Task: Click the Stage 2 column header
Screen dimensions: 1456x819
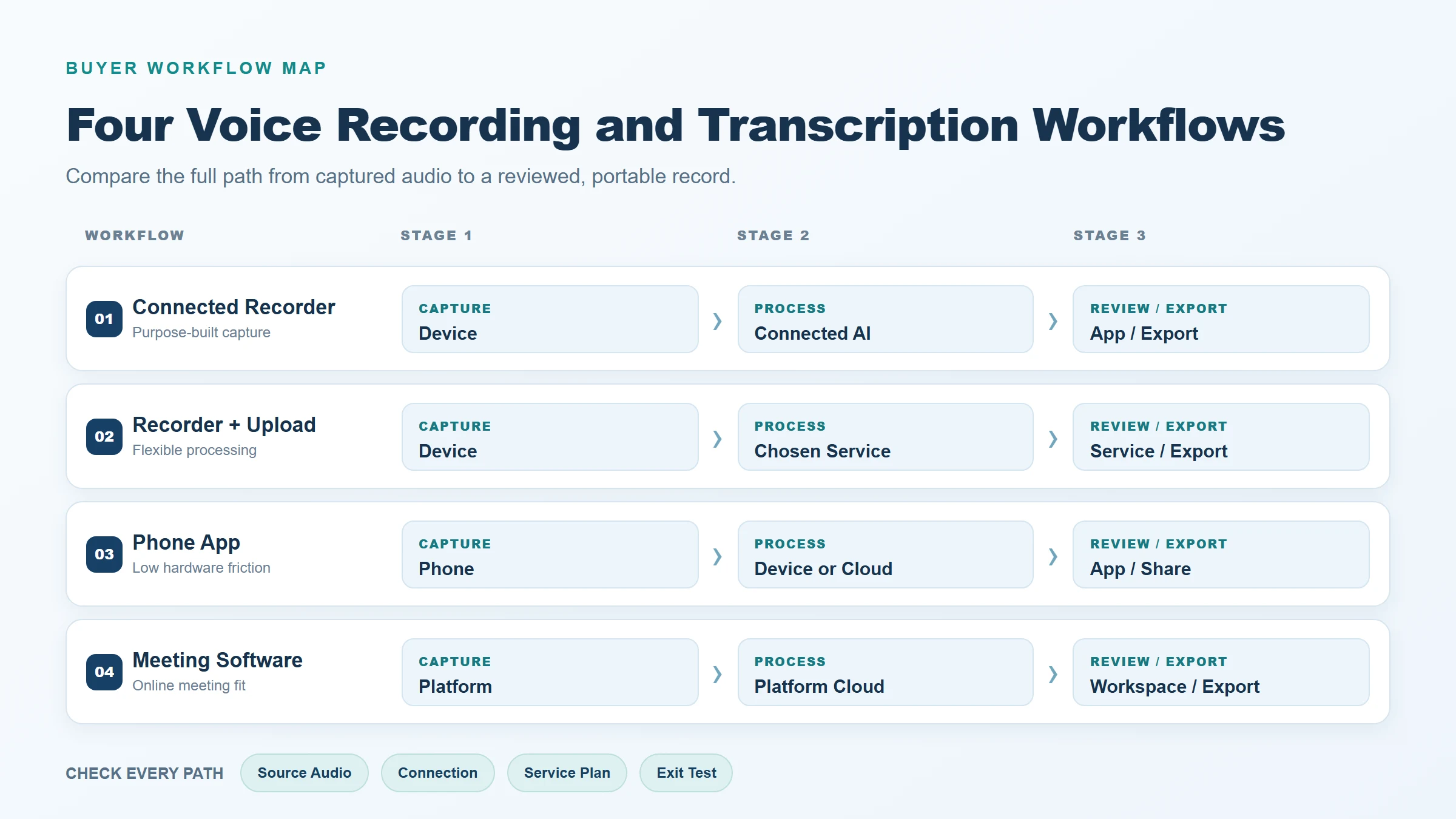Action: click(773, 235)
